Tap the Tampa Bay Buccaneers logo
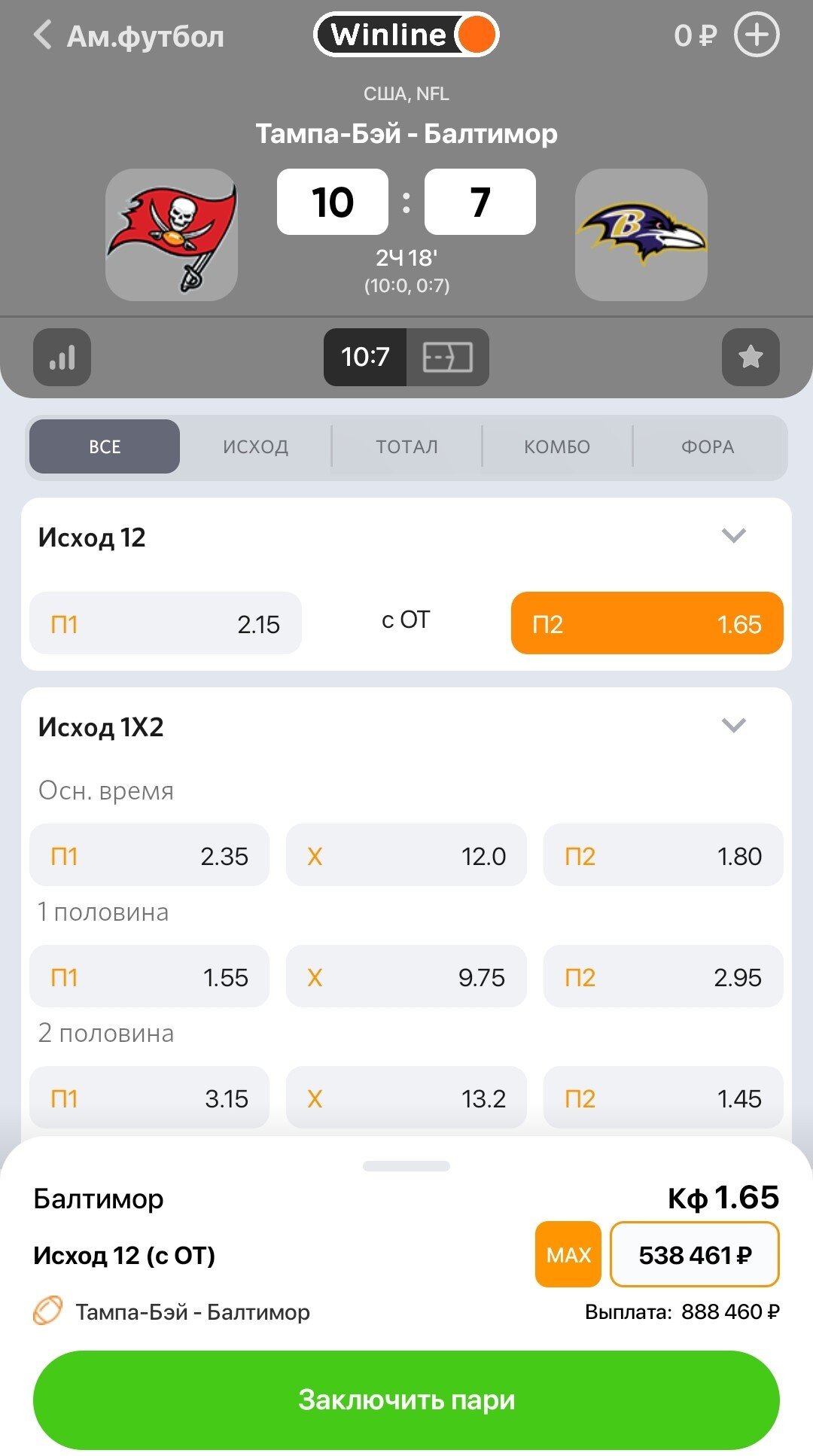 [172, 235]
